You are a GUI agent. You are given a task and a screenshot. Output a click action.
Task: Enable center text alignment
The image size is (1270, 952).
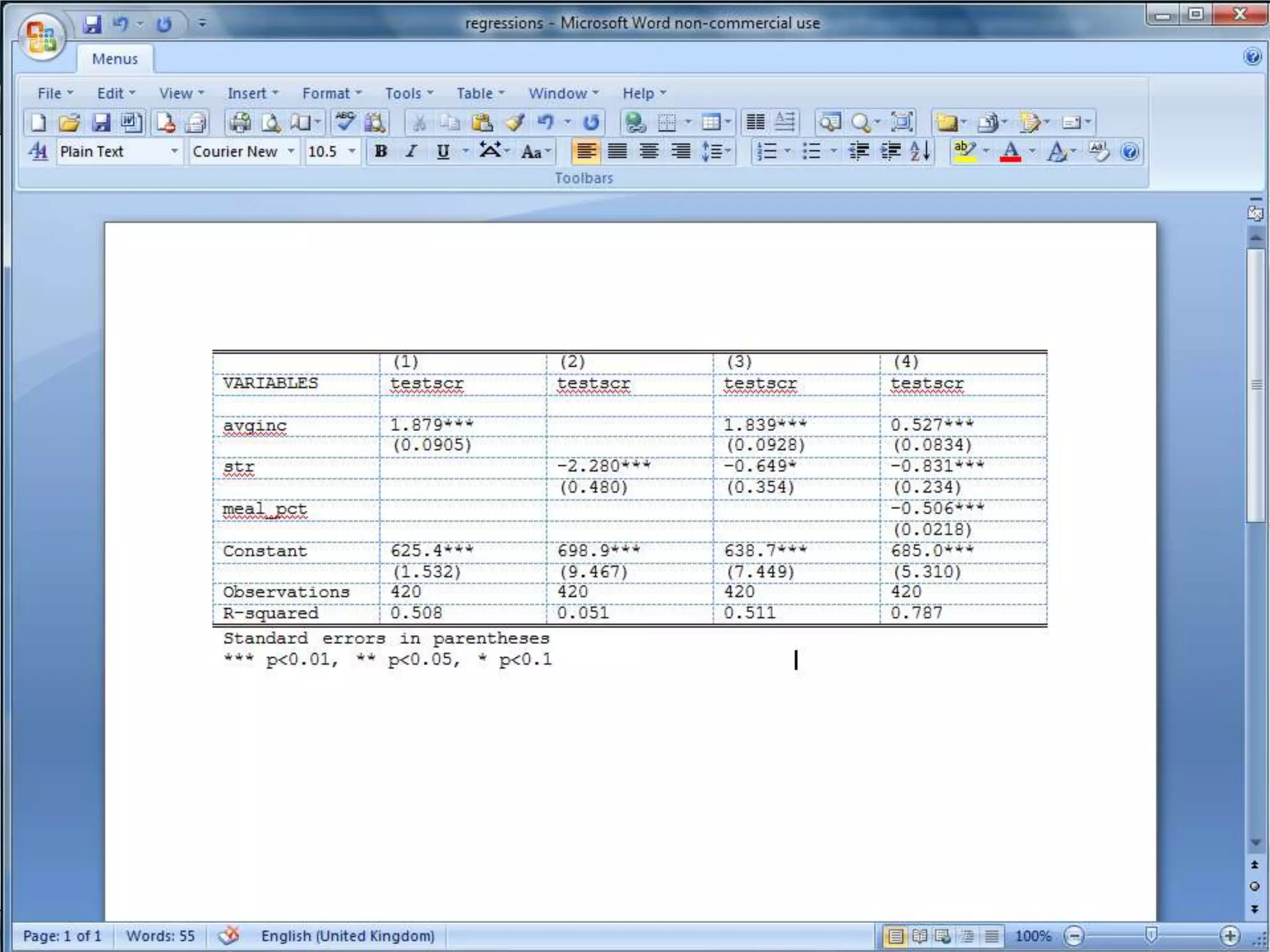(x=649, y=151)
